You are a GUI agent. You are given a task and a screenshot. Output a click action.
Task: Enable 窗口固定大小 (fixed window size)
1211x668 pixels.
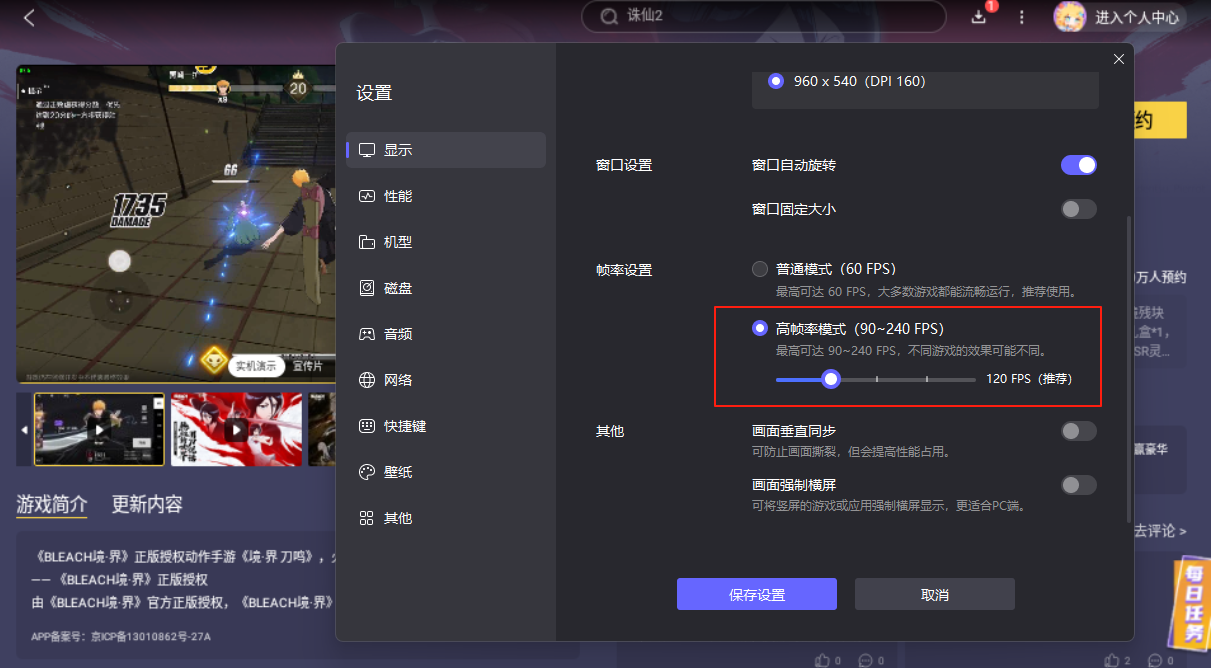coord(1078,208)
